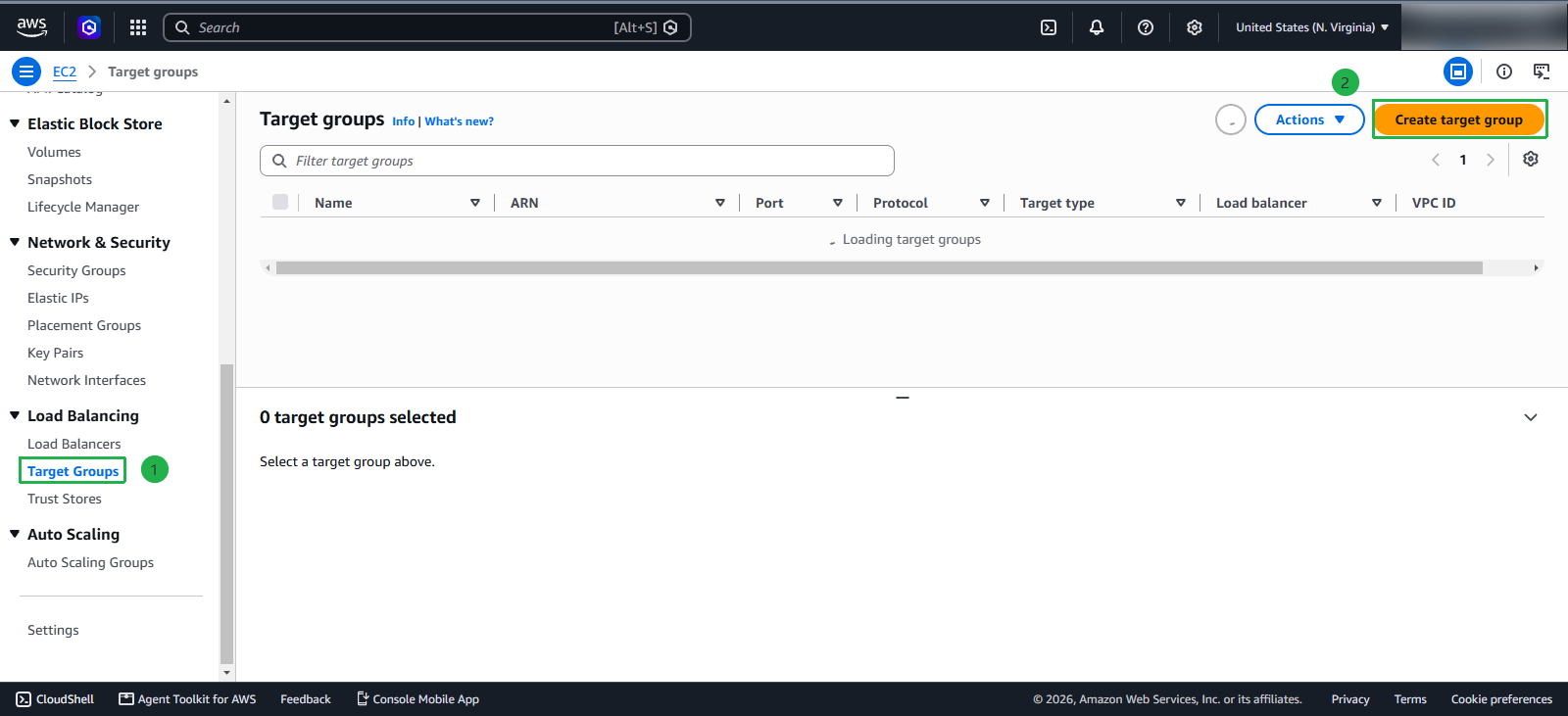Open Volumes in sidebar

[54, 152]
